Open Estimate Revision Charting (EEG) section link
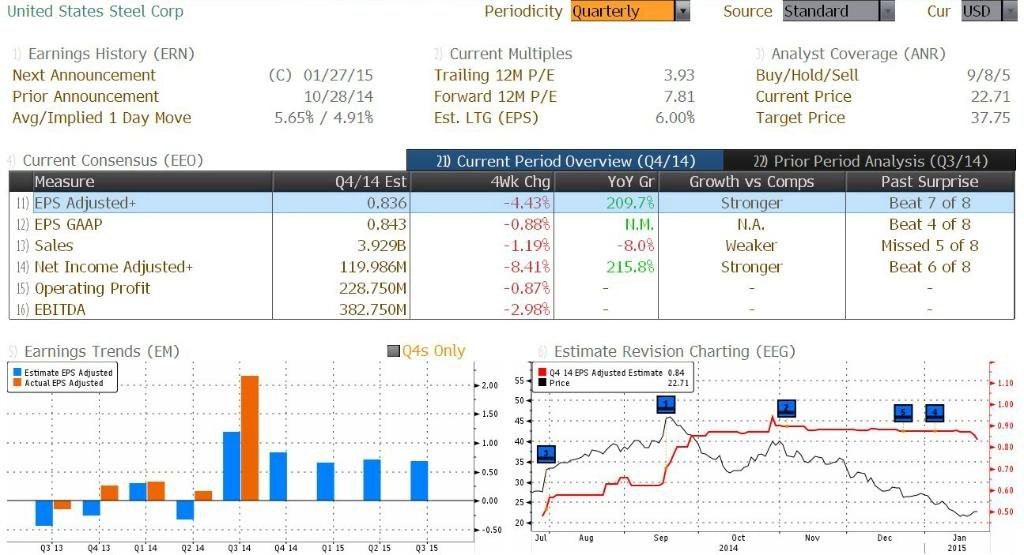 pos(675,351)
